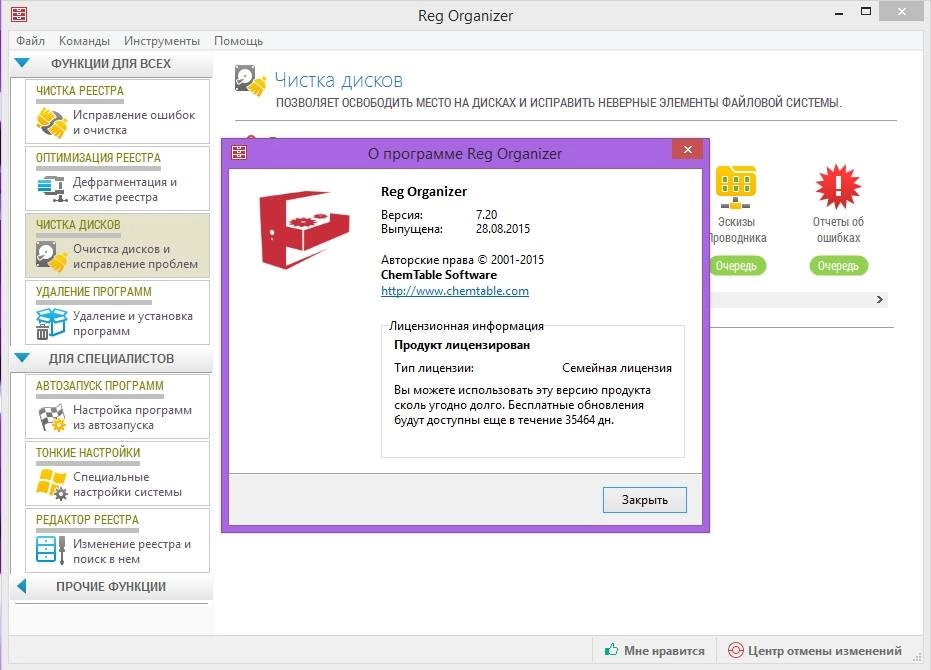Select the АВТОЗАПУСК ПРОГРАММ heading

point(99,385)
